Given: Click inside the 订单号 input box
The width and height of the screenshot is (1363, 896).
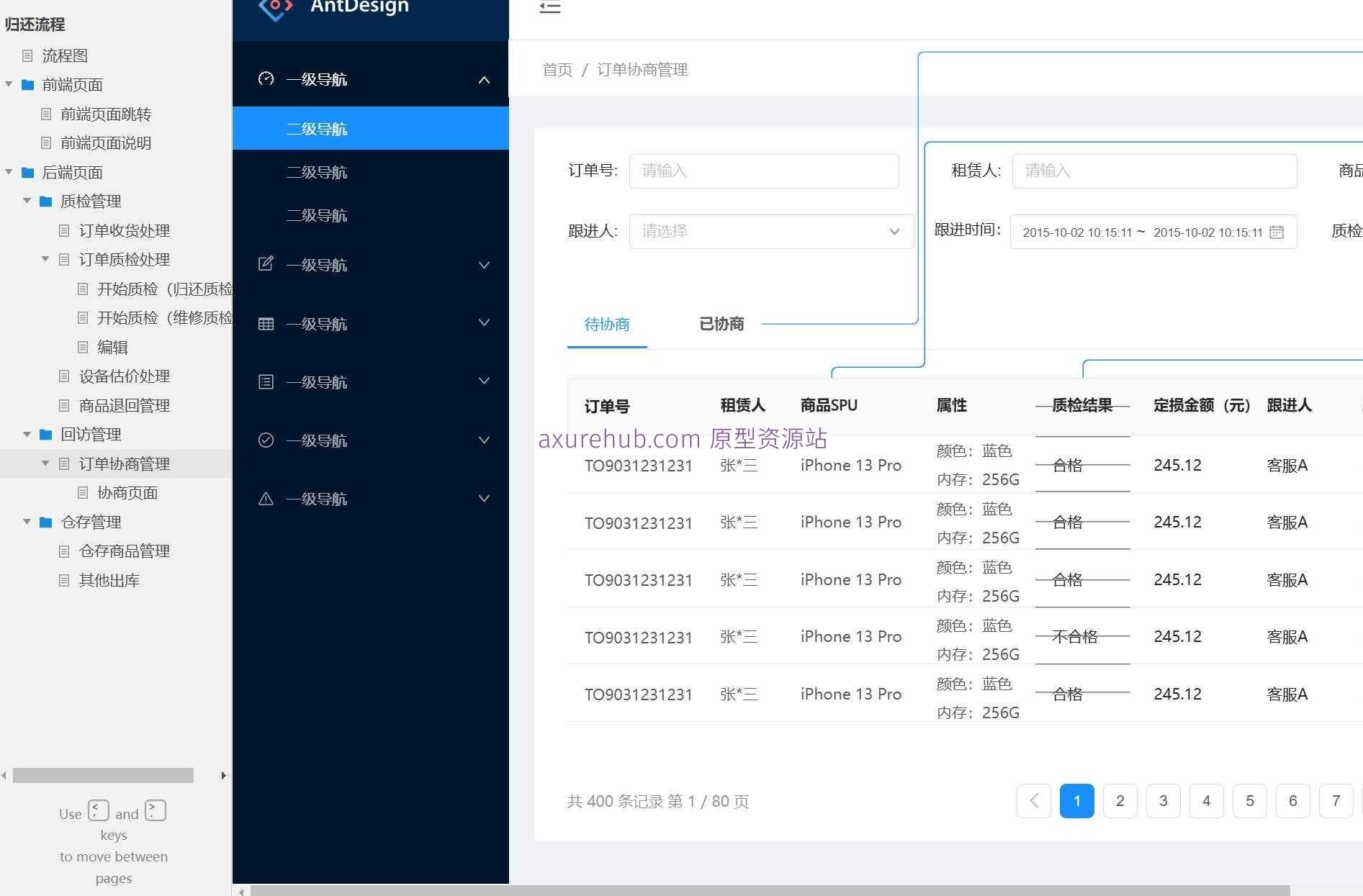Looking at the screenshot, I should coord(763,171).
